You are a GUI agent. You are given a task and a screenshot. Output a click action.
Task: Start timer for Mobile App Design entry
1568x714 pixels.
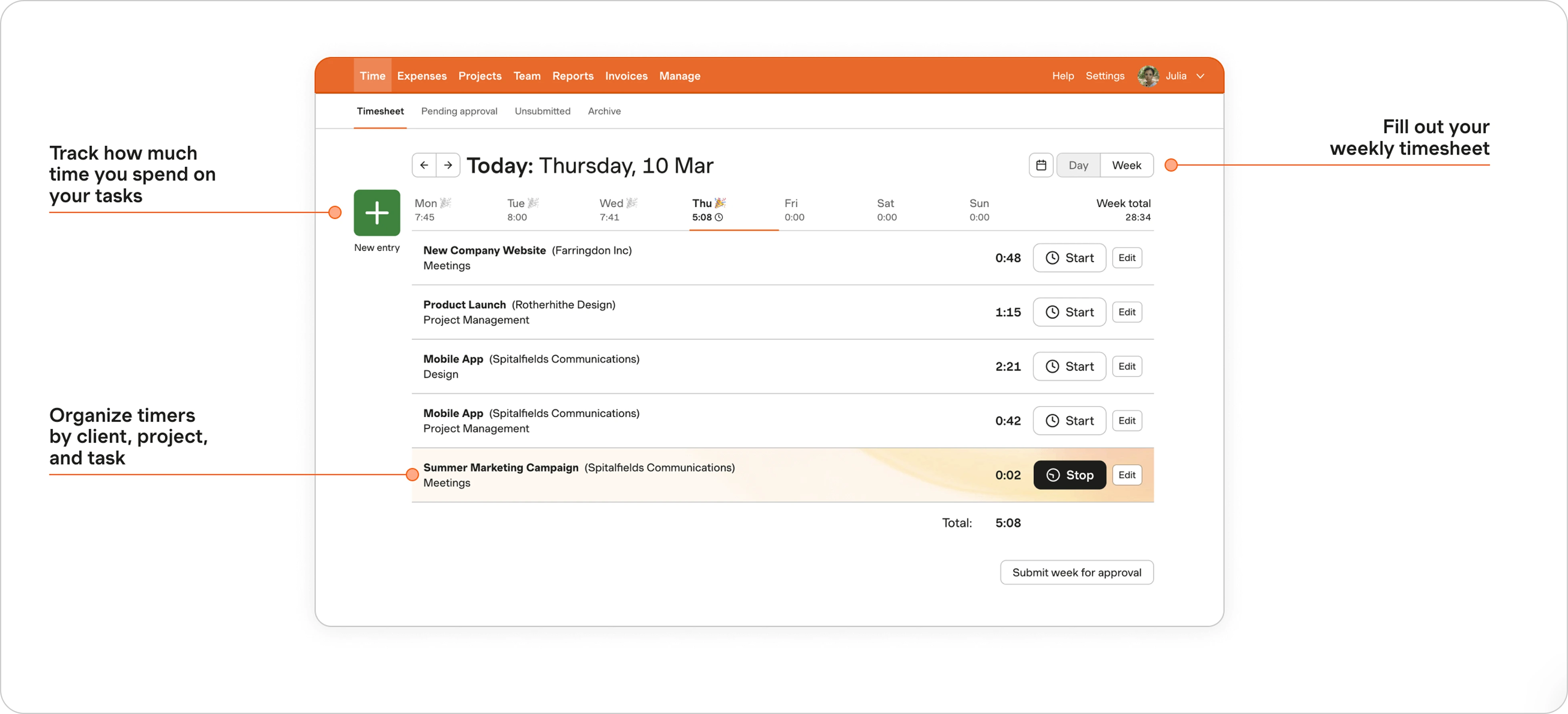tap(1069, 366)
